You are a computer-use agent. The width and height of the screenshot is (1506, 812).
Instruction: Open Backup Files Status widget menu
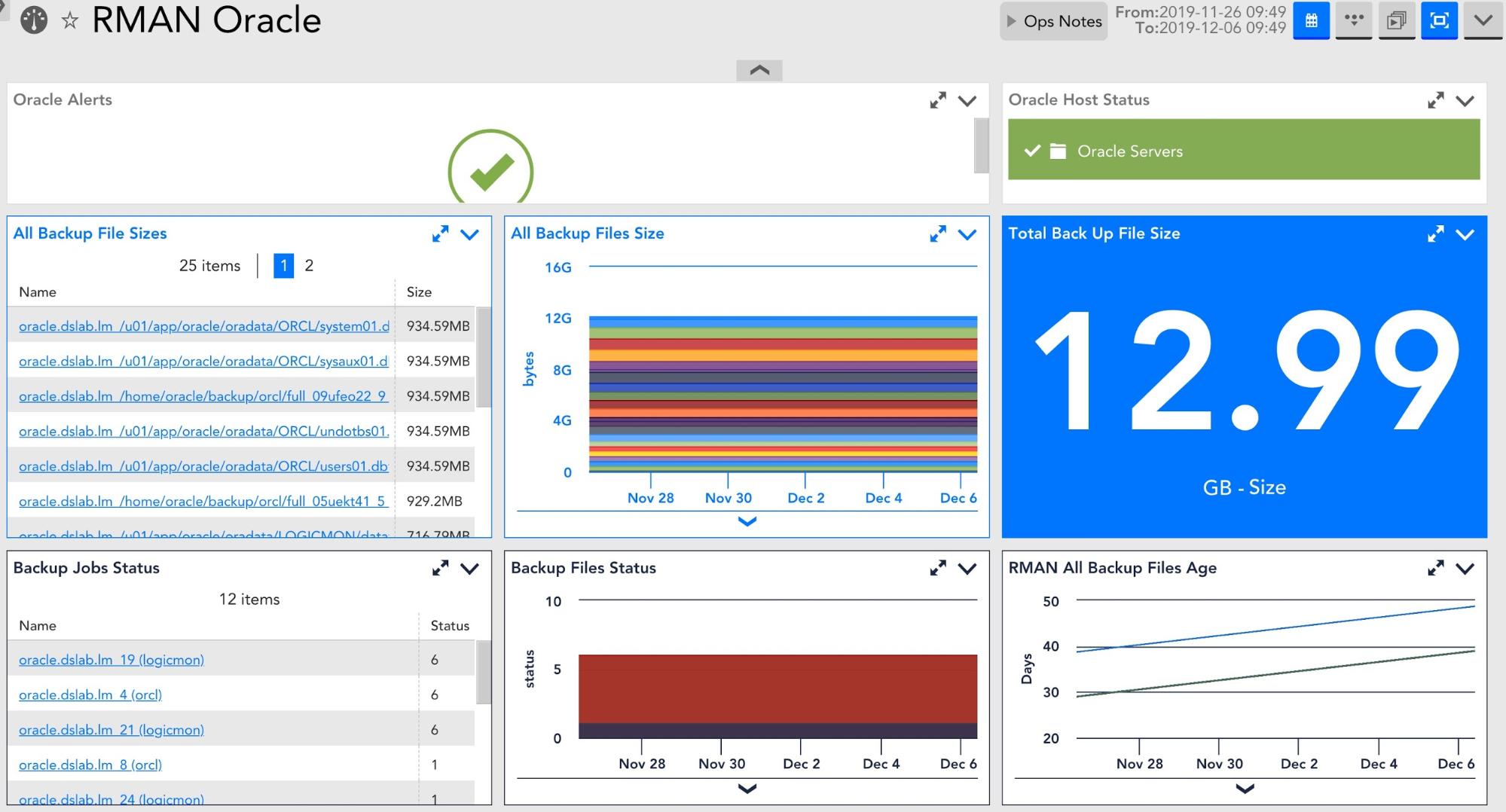coord(967,569)
